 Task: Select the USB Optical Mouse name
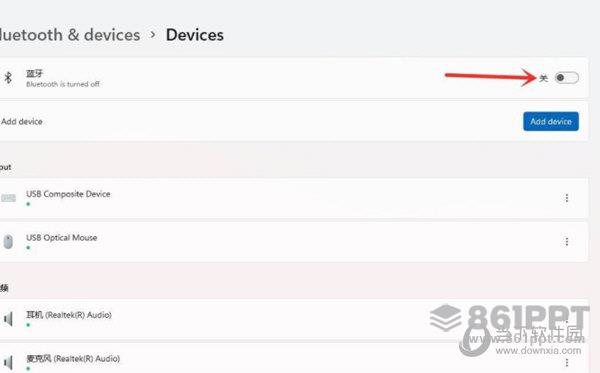(x=62, y=238)
